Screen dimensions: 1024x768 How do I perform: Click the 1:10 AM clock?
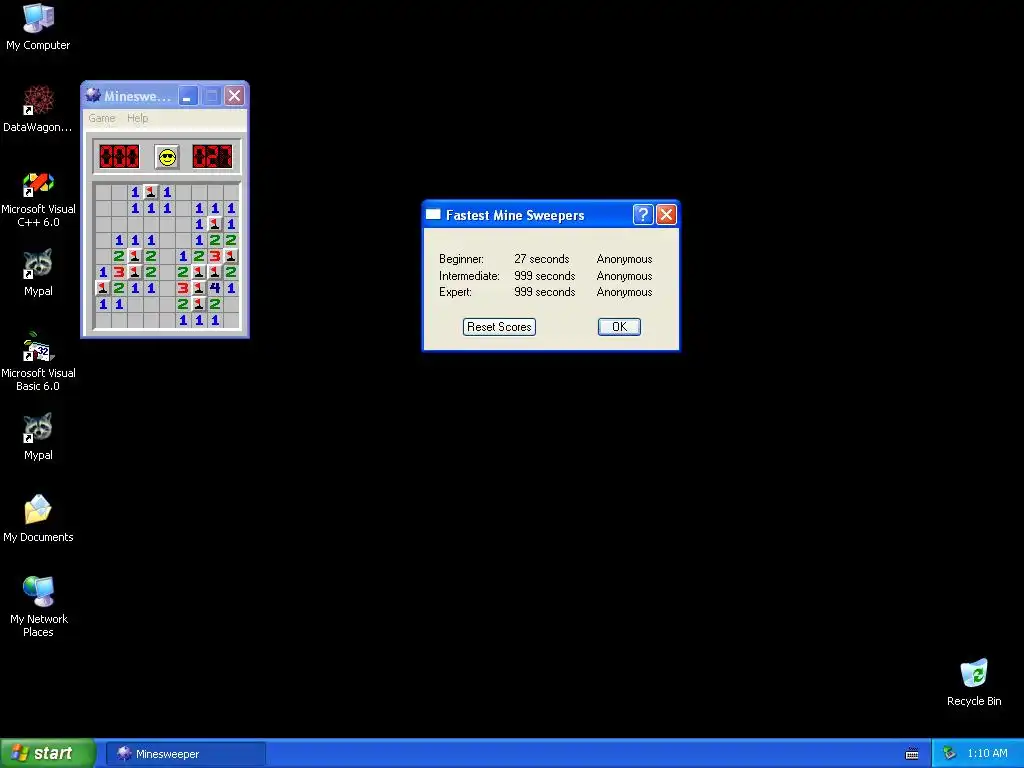[x=987, y=754]
